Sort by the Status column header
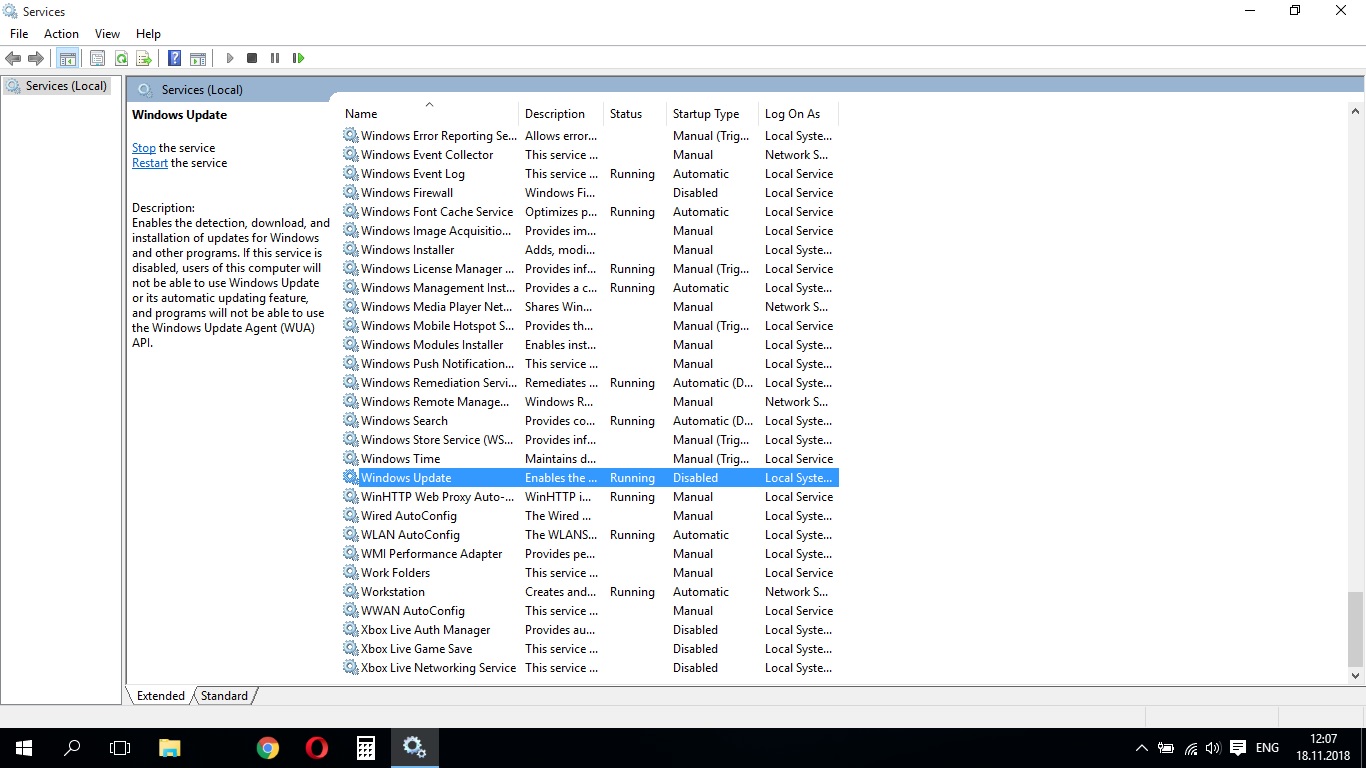This screenshot has width=1366, height=768. [635, 114]
